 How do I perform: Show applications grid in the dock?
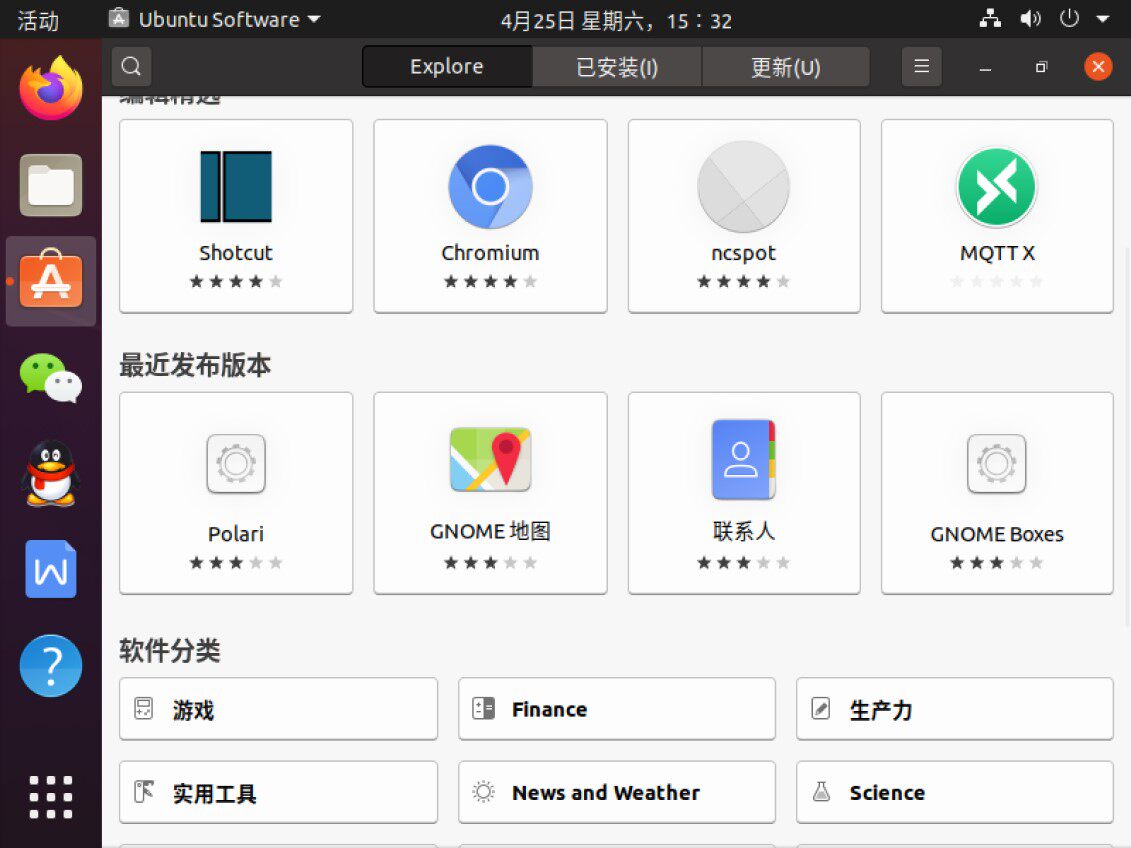point(50,797)
